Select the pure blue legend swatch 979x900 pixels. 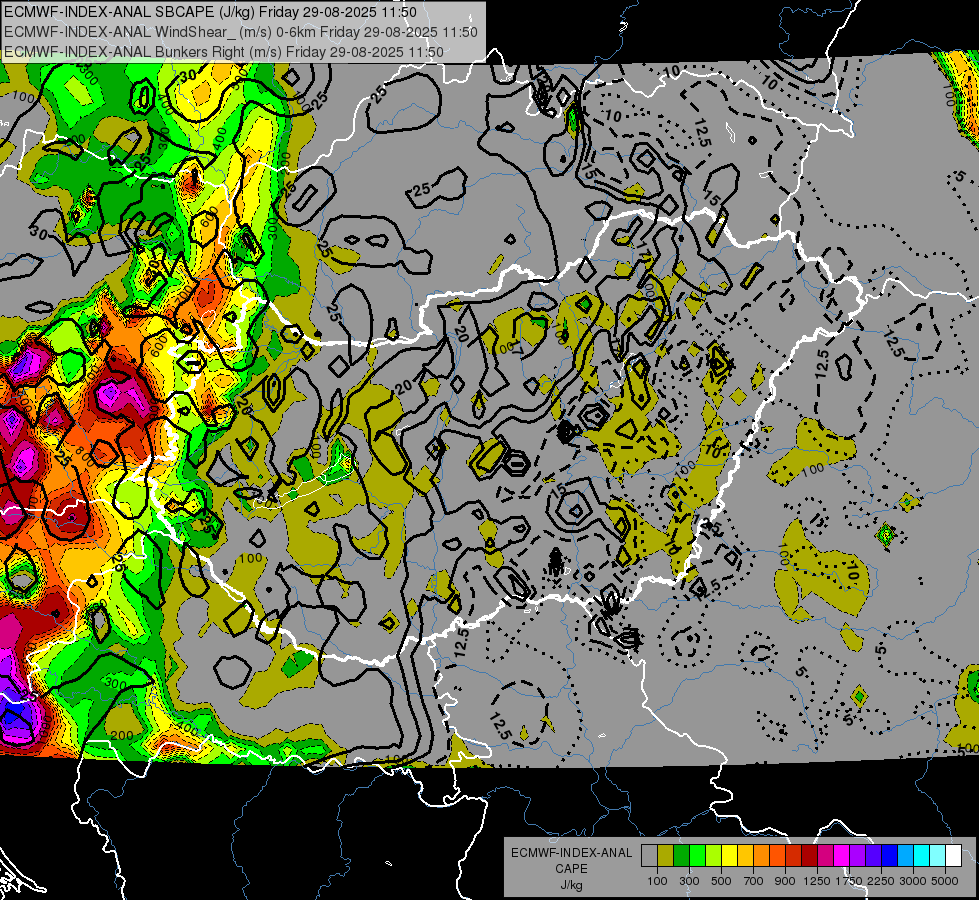click(x=890, y=855)
